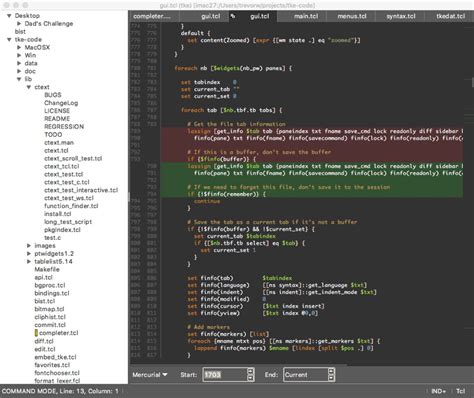Open the TODO file

coord(53,135)
